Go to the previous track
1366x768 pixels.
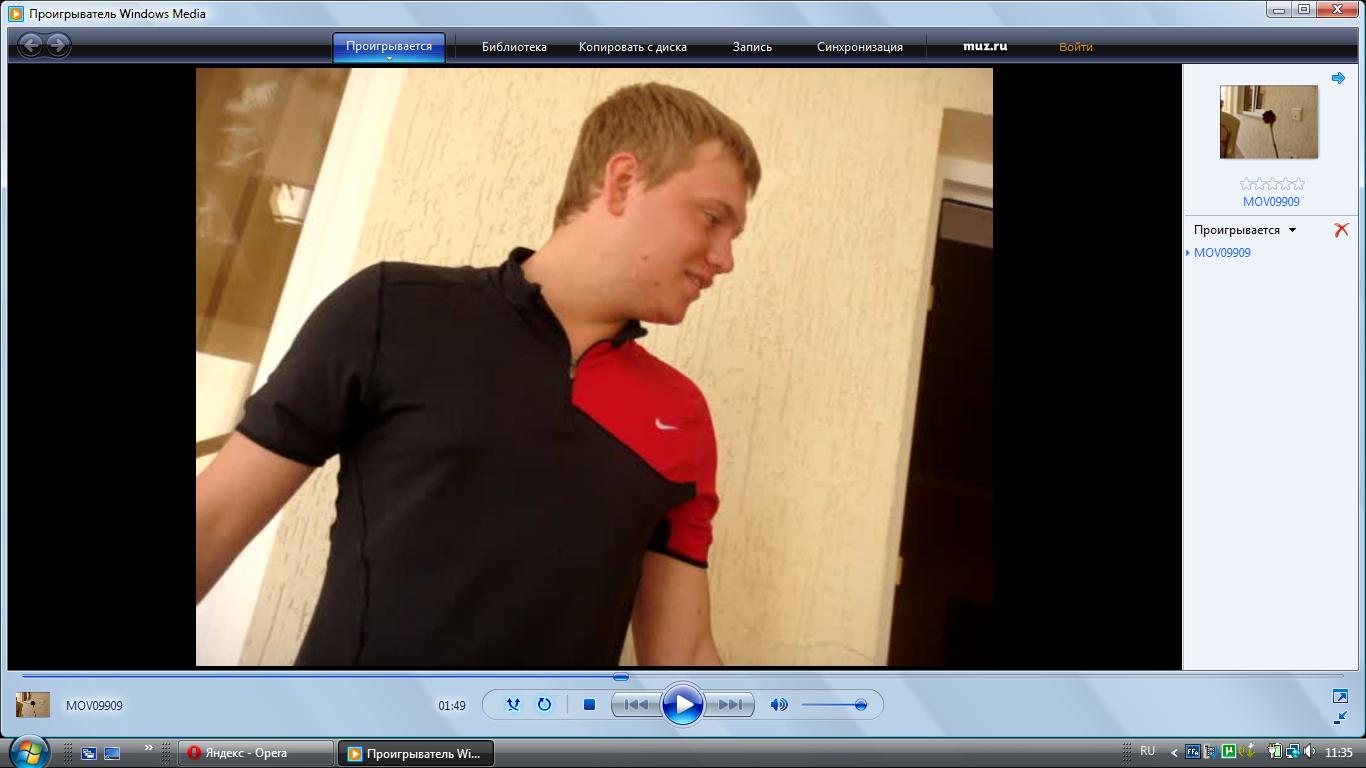[636, 705]
